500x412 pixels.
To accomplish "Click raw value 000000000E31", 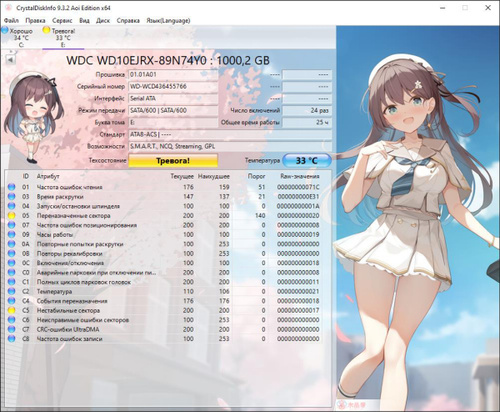I will (298, 197).
